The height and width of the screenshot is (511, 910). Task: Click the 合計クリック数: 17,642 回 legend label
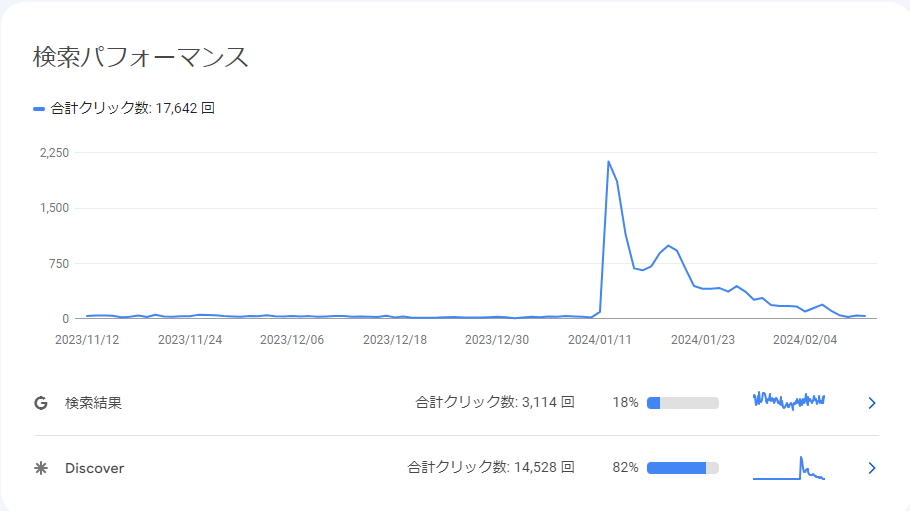[133, 108]
